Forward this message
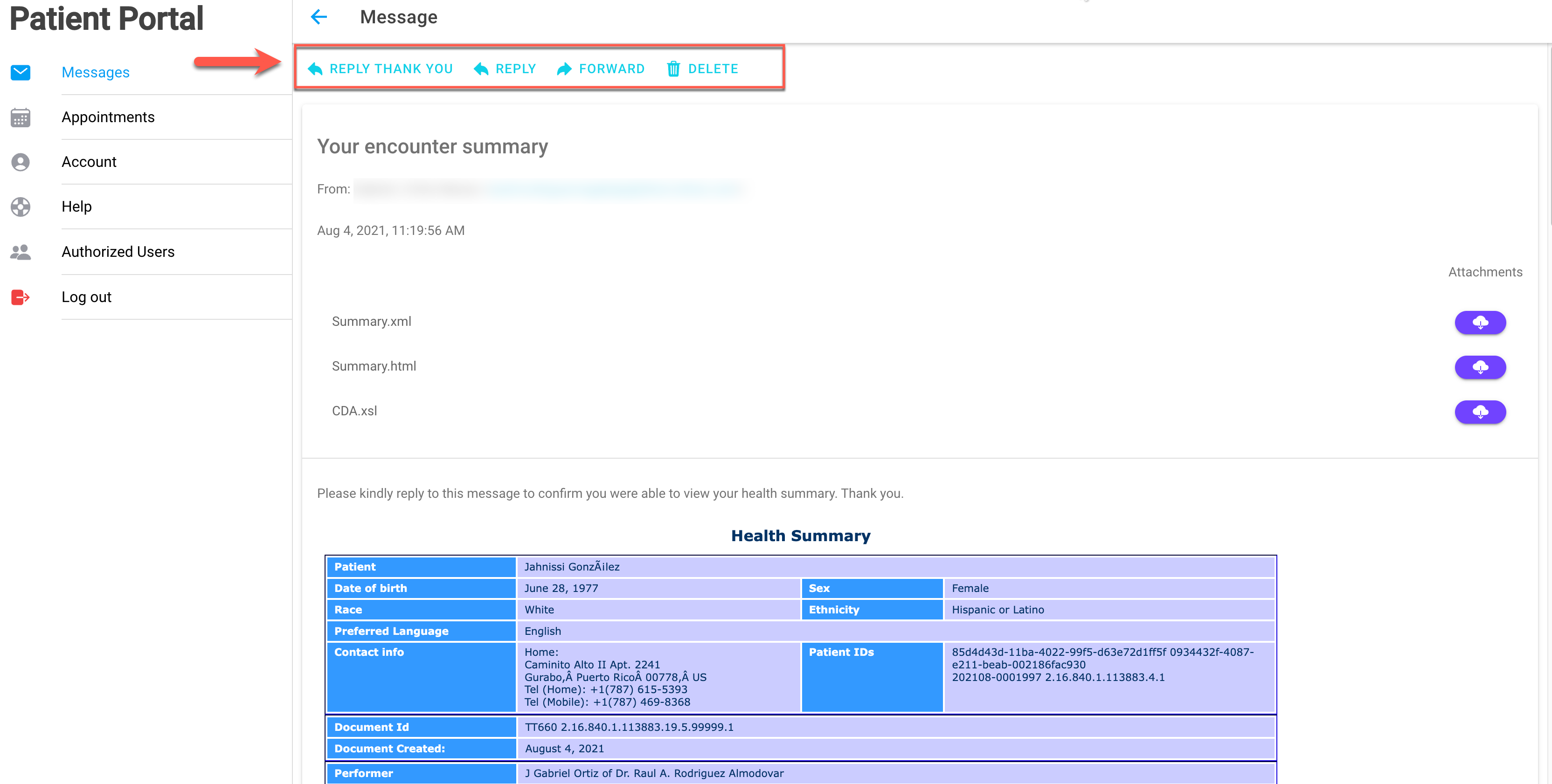 coord(601,69)
